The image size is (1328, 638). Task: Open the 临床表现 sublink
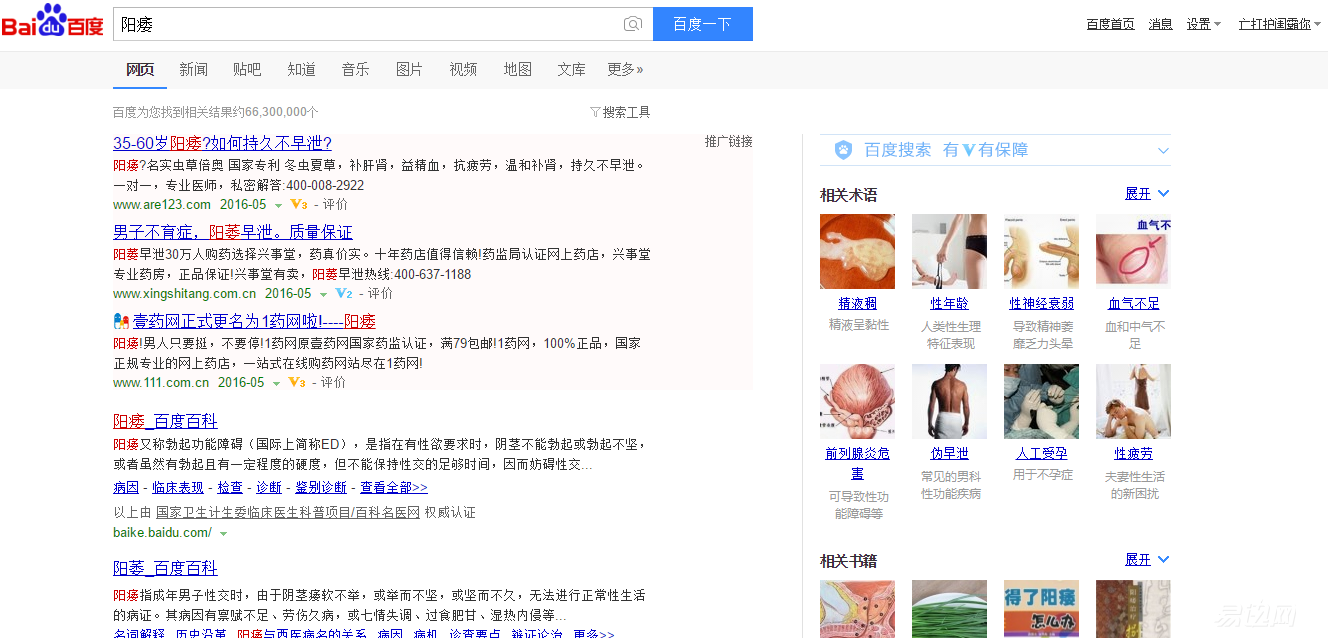point(178,488)
